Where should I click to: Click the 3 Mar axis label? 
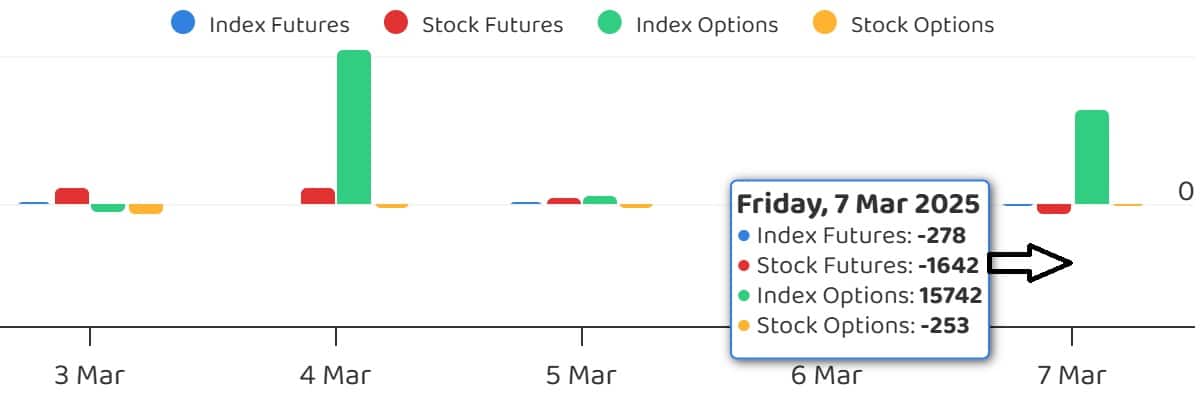tap(90, 375)
